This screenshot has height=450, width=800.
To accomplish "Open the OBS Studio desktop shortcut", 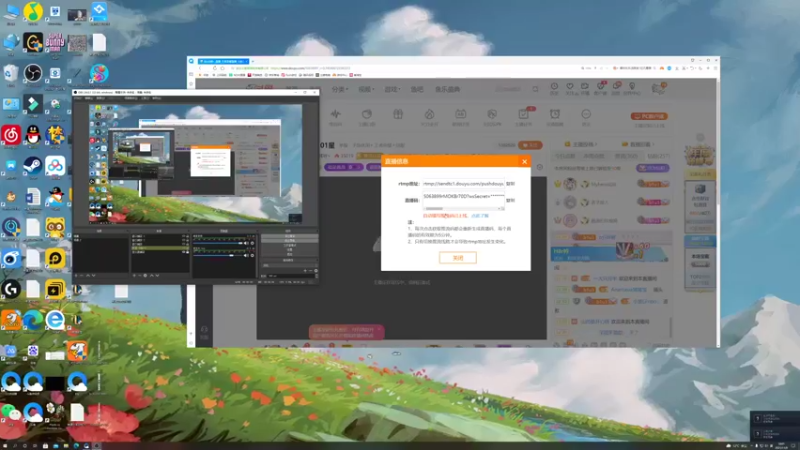I will 33,73.
